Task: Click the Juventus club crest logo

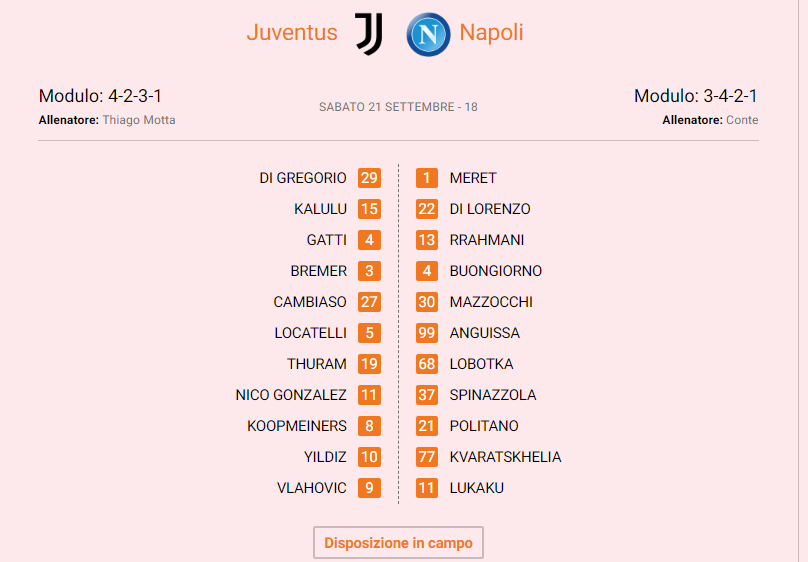Action: click(x=369, y=33)
